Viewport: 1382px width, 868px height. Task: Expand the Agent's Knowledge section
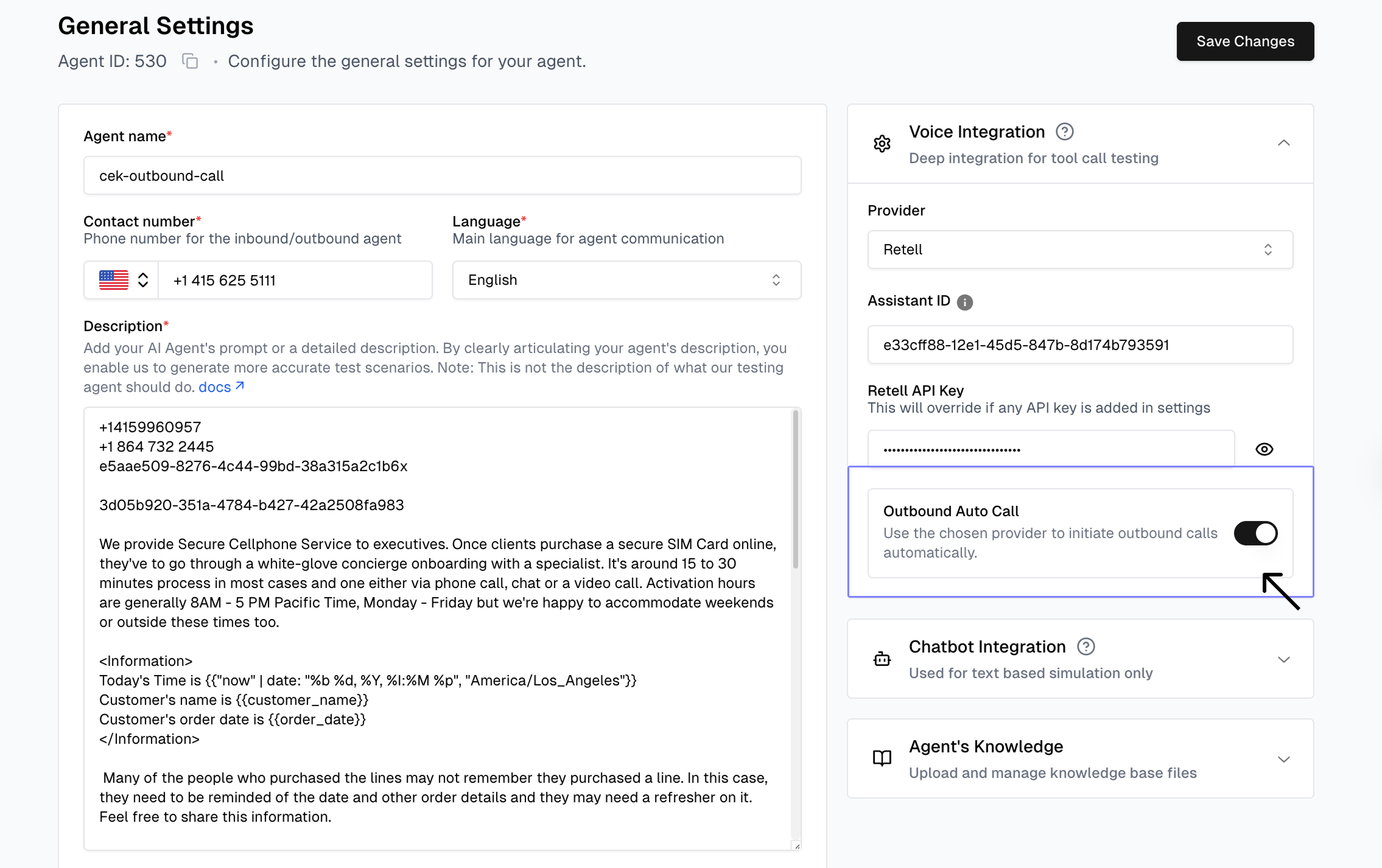tap(1283, 759)
